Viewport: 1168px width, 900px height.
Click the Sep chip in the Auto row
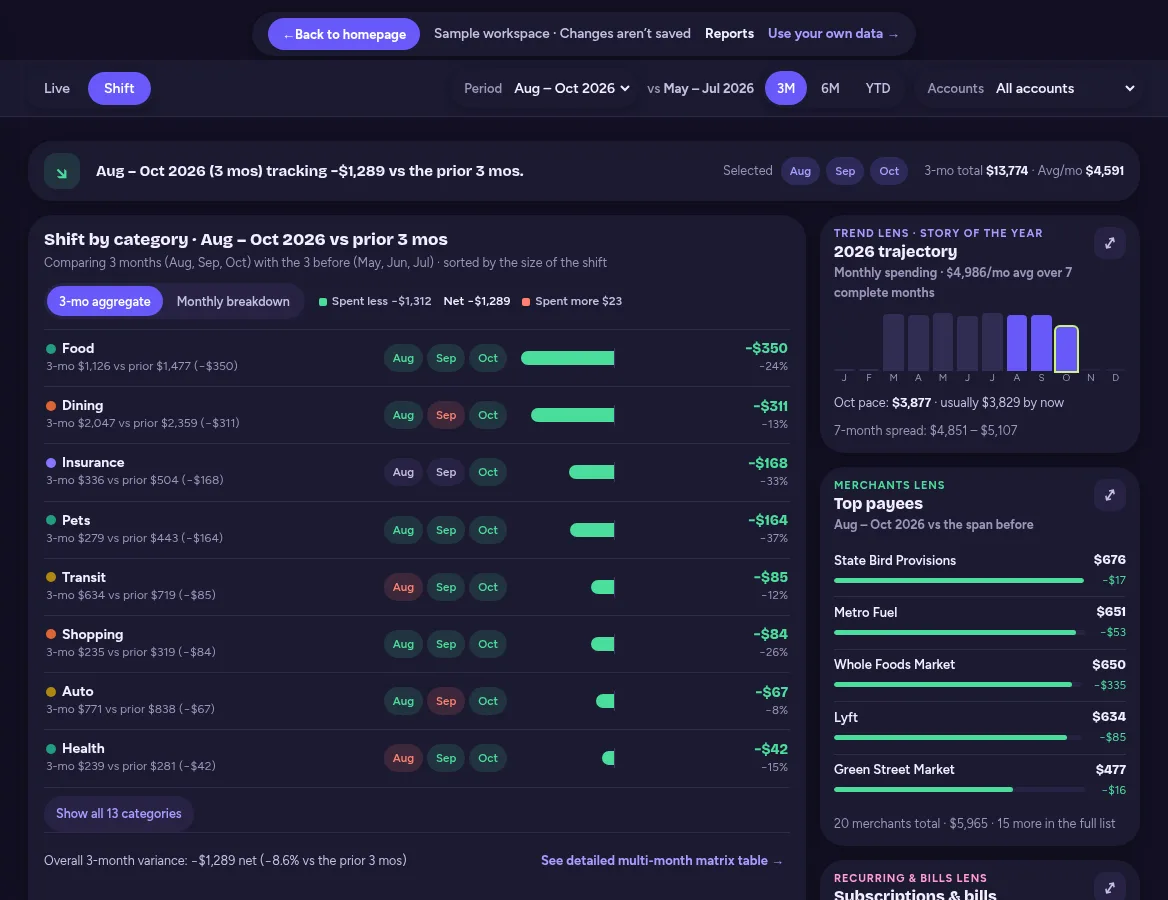click(x=445, y=701)
